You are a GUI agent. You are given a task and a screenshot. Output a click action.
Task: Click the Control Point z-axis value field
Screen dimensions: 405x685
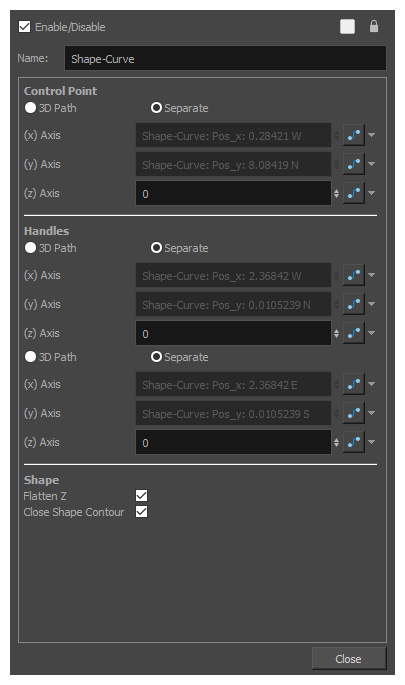tap(233, 194)
